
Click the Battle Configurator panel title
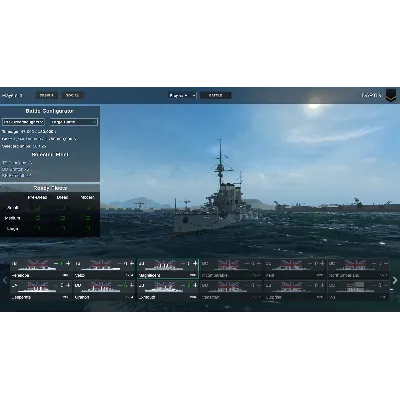click(50, 111)
